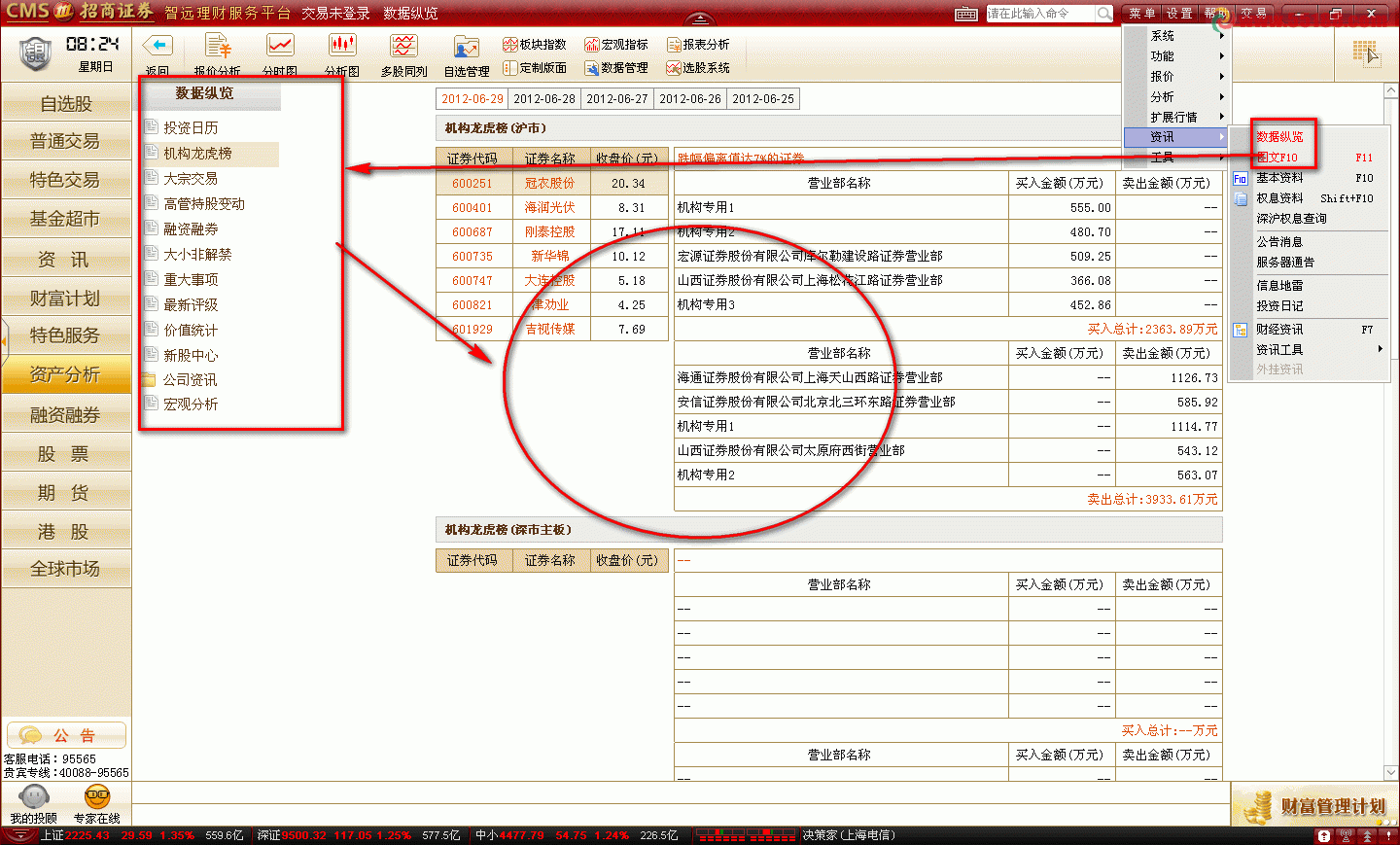
Task: Open 宏观指标 macro indicators
Action: pos(616,44)
